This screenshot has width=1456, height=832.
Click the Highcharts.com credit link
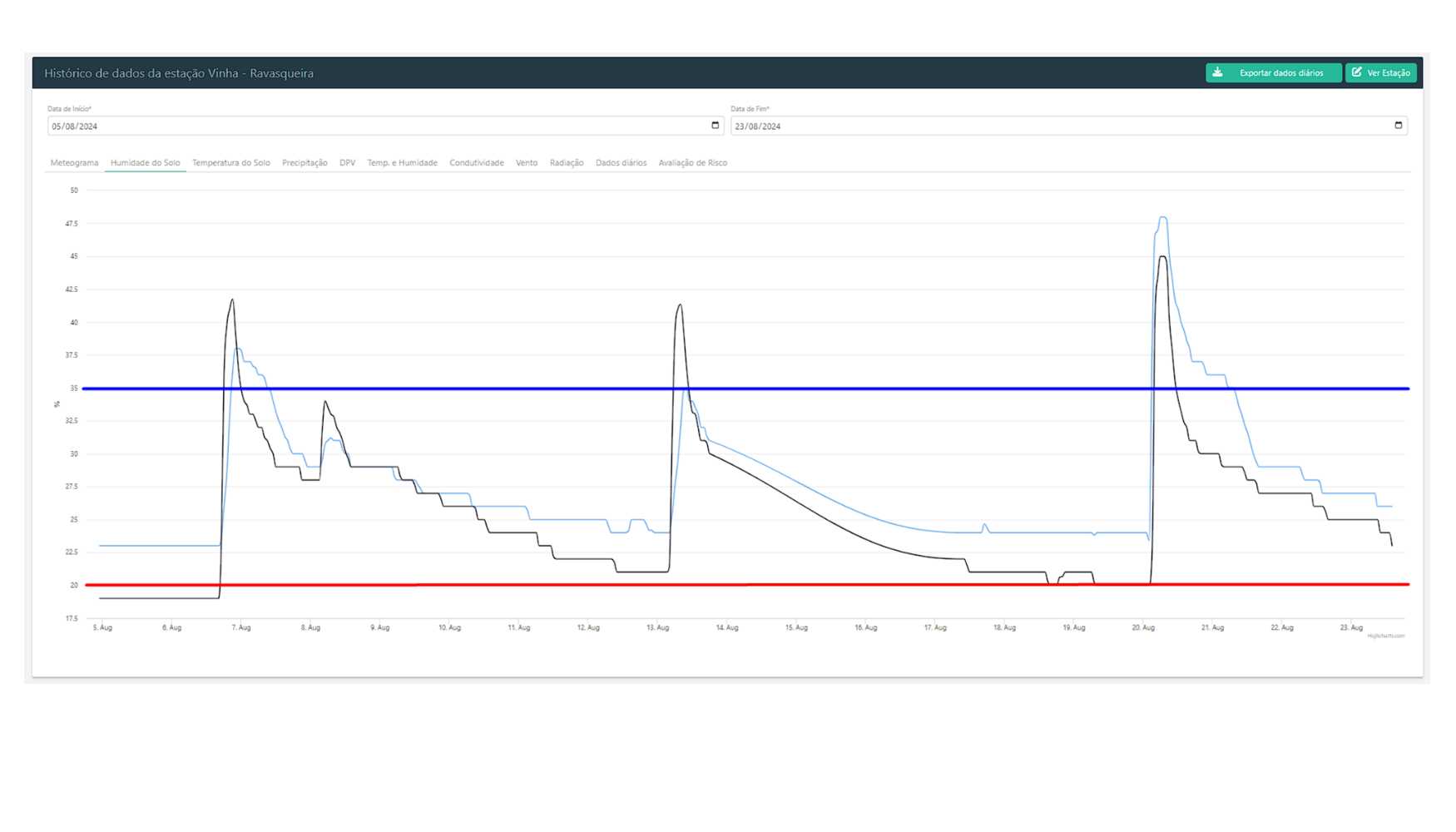1385,636
